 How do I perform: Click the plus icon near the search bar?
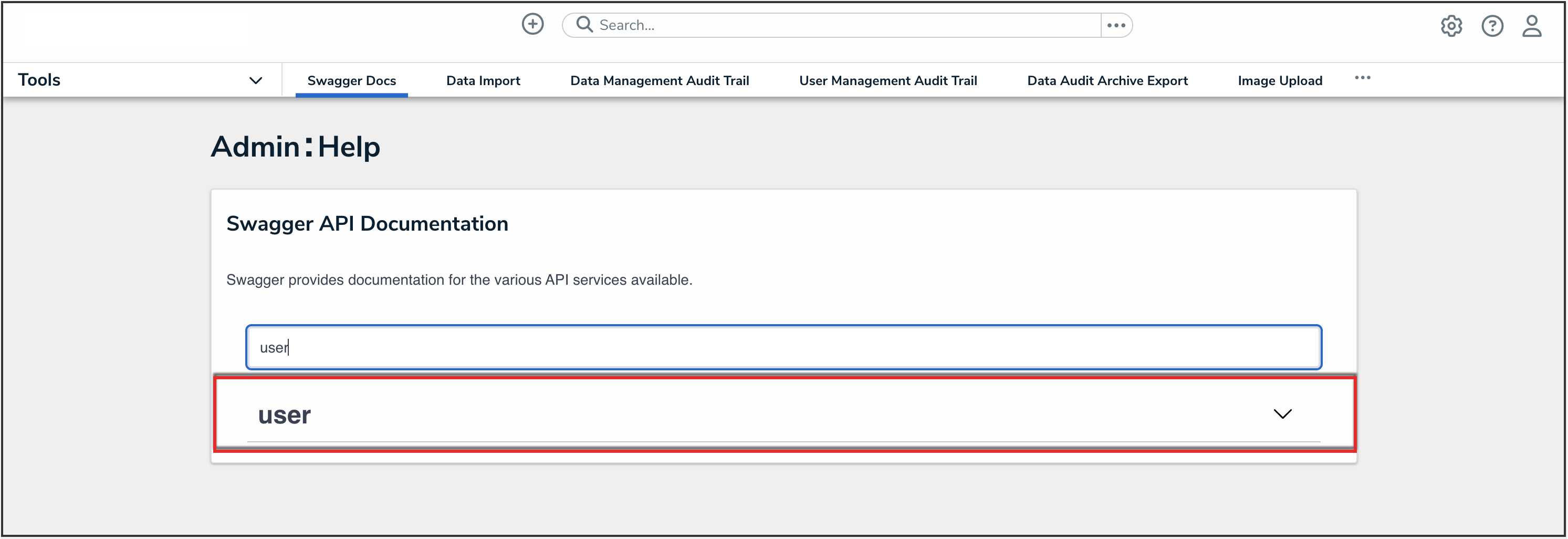click(532, 24)
